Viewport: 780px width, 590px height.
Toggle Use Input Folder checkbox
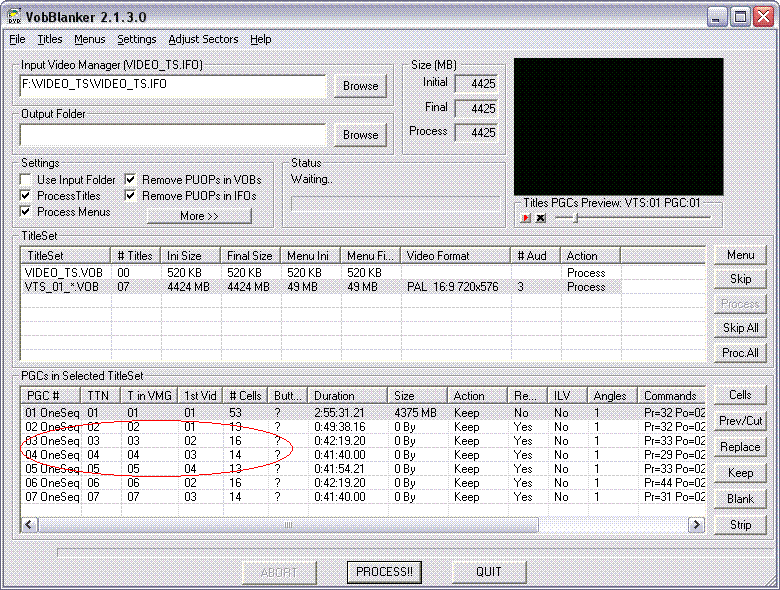(25, 180)
